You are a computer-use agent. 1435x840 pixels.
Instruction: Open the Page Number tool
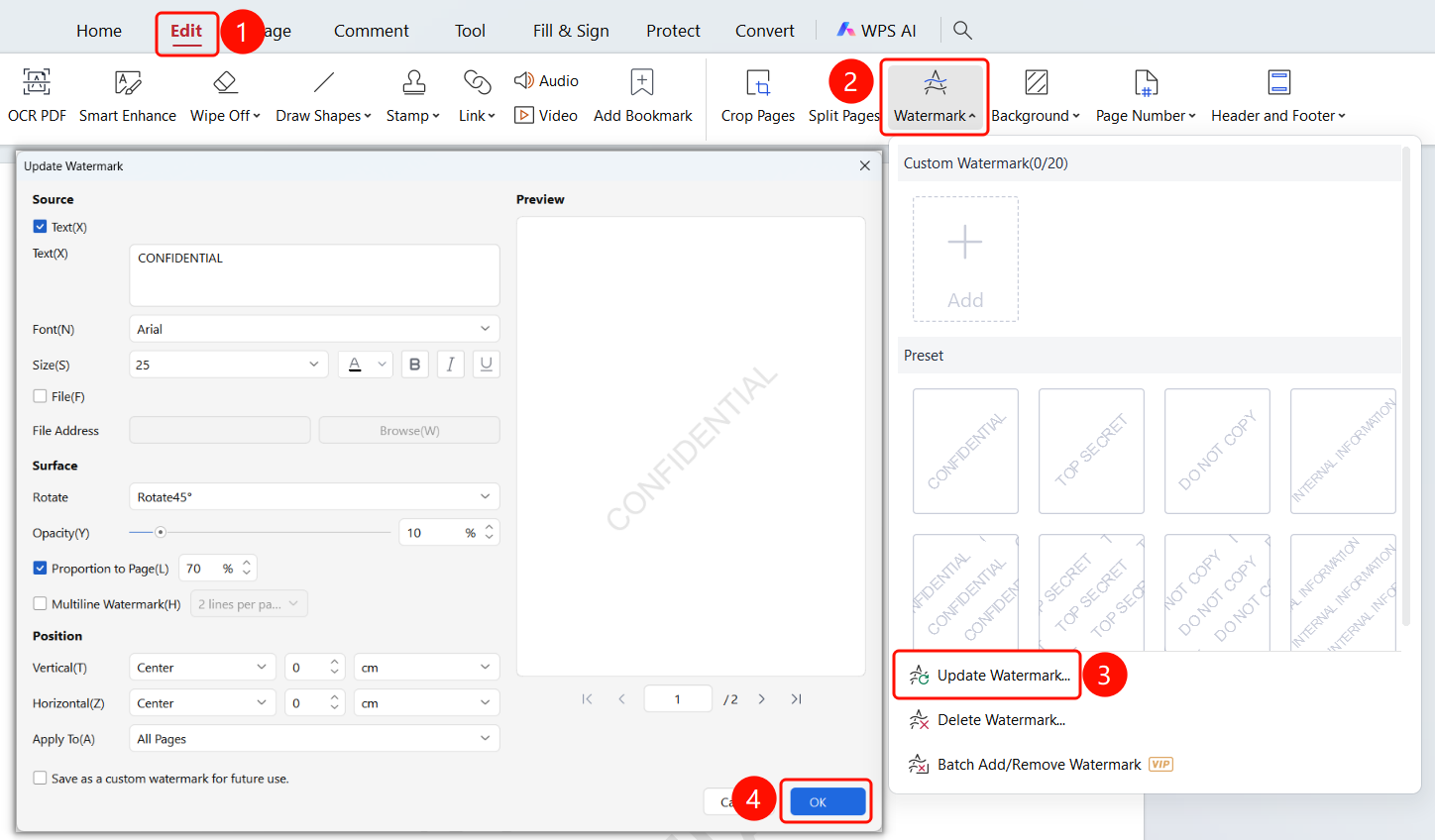[x=1146, y=97]
